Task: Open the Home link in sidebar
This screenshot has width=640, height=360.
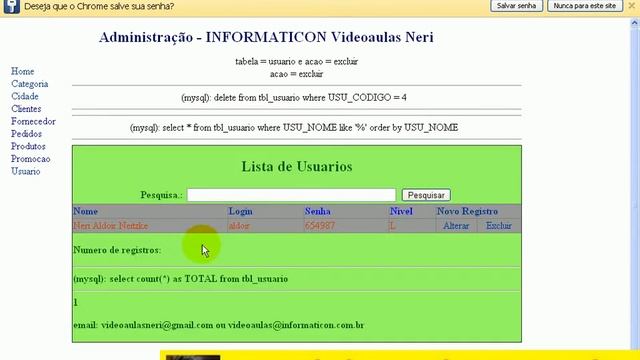Action: pos(22,71)
